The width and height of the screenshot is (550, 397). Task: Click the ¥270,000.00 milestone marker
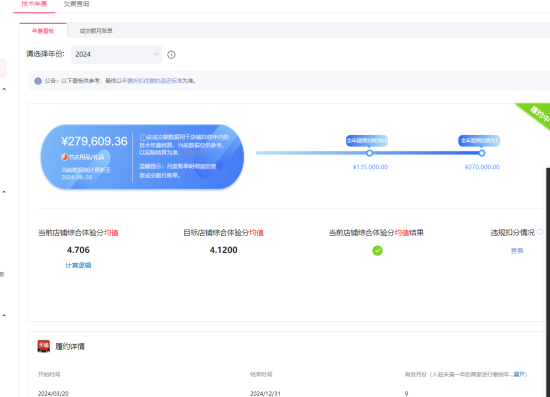click(x=482, y=153)
